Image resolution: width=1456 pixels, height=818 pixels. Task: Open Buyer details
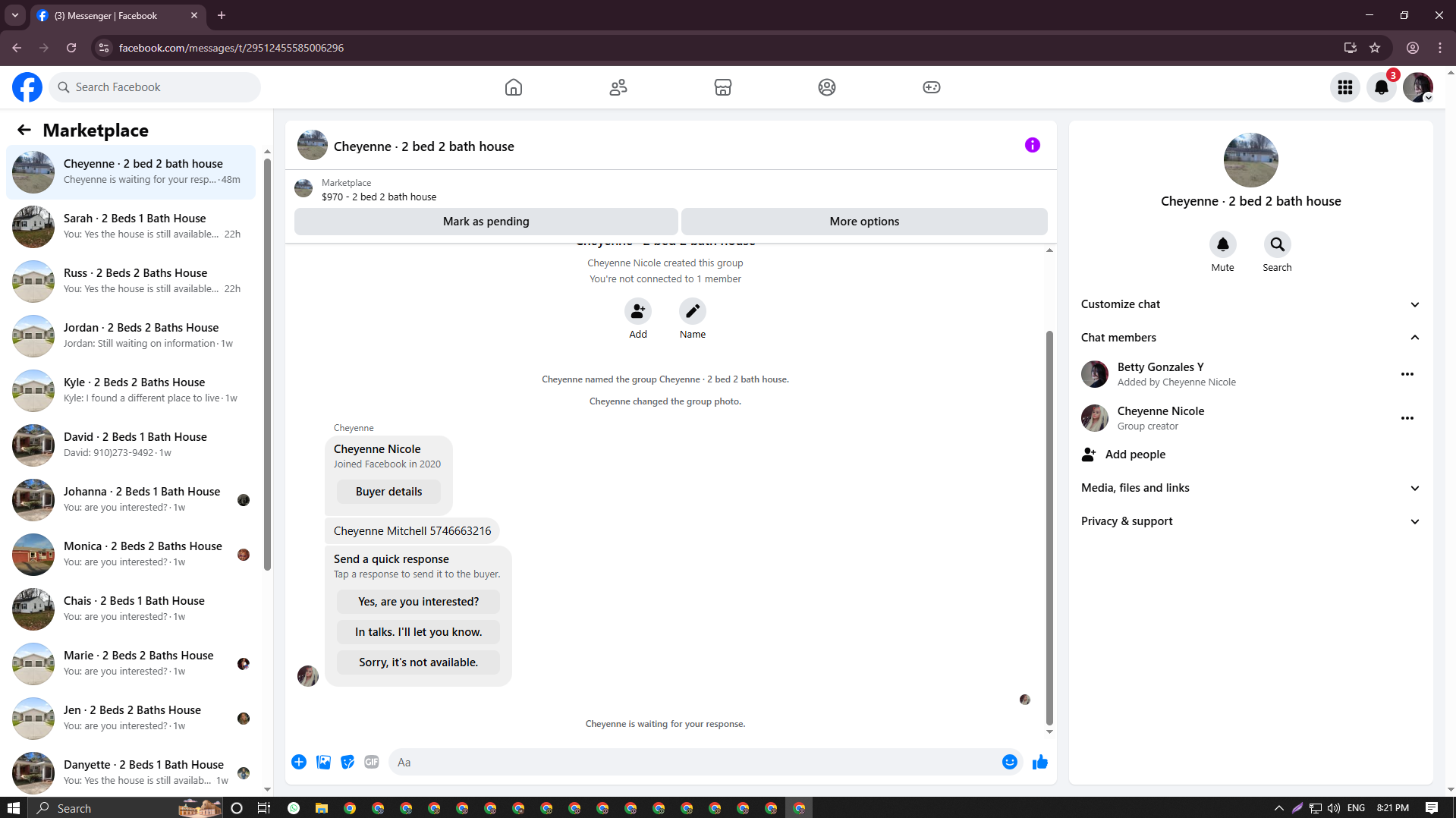[x=389, y=492]
